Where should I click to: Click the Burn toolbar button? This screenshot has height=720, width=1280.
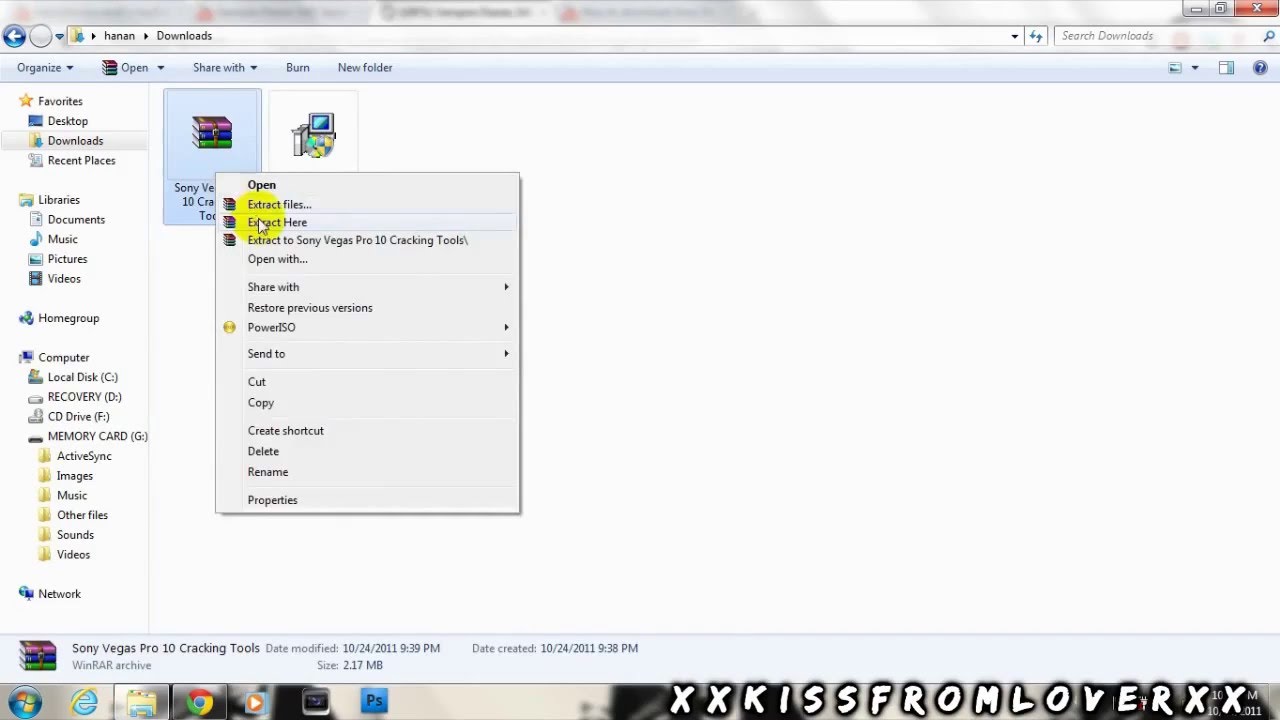point(297,68)
